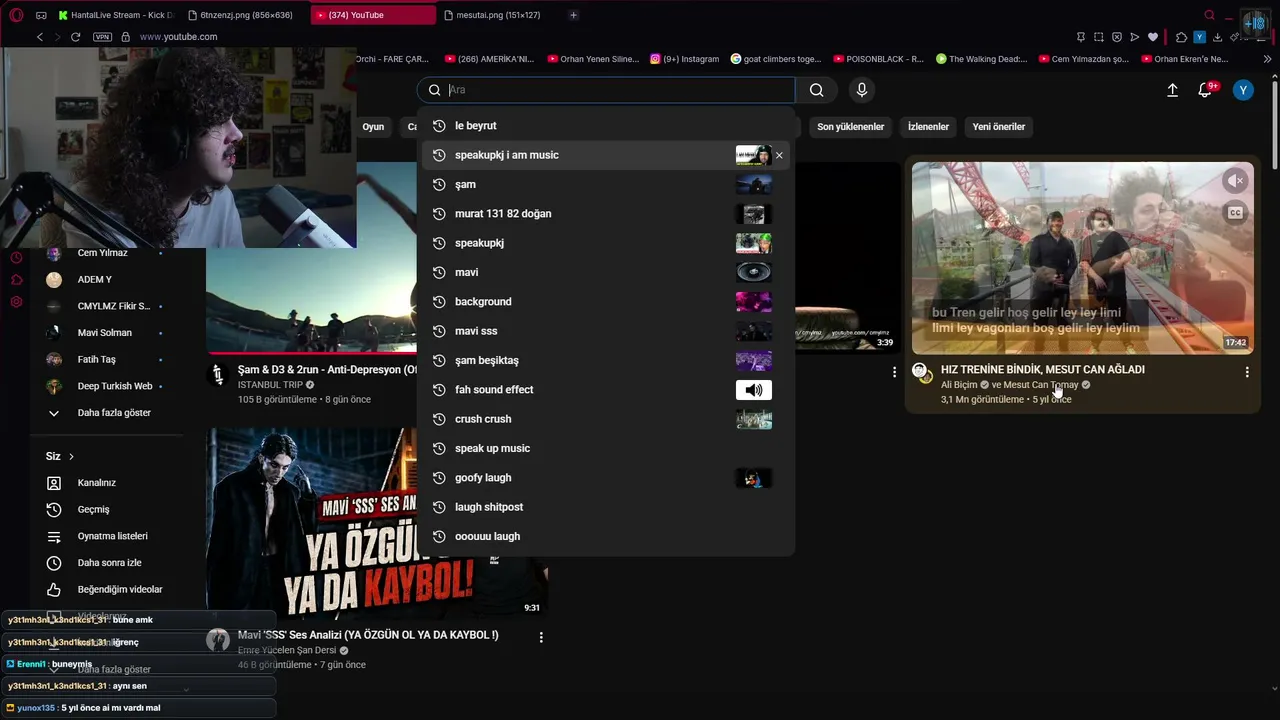Filter by 'Son yüklenenler' chip
The image size is (1280, 720).
(851, 127)
